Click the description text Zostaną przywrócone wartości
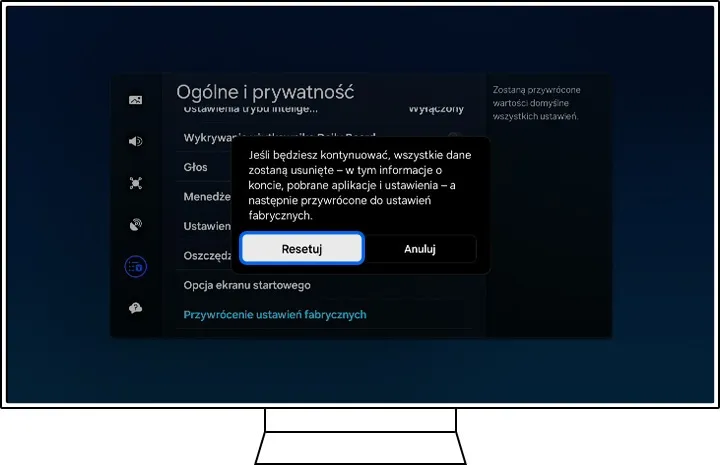The width and height of the screenshot is (720, 465). point(536,103)
